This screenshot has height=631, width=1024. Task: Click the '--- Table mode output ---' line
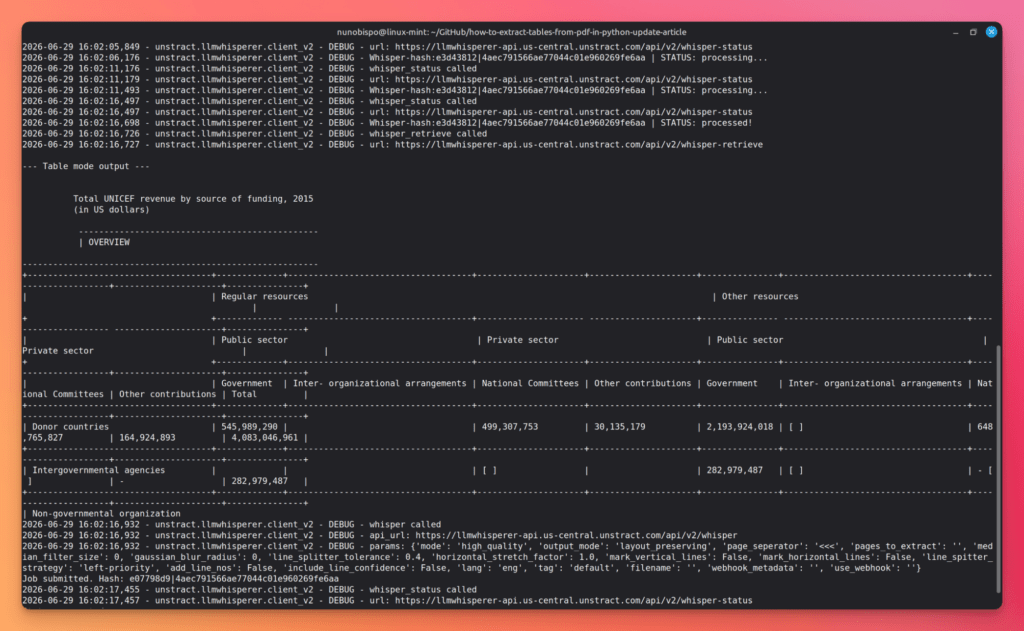86,167
